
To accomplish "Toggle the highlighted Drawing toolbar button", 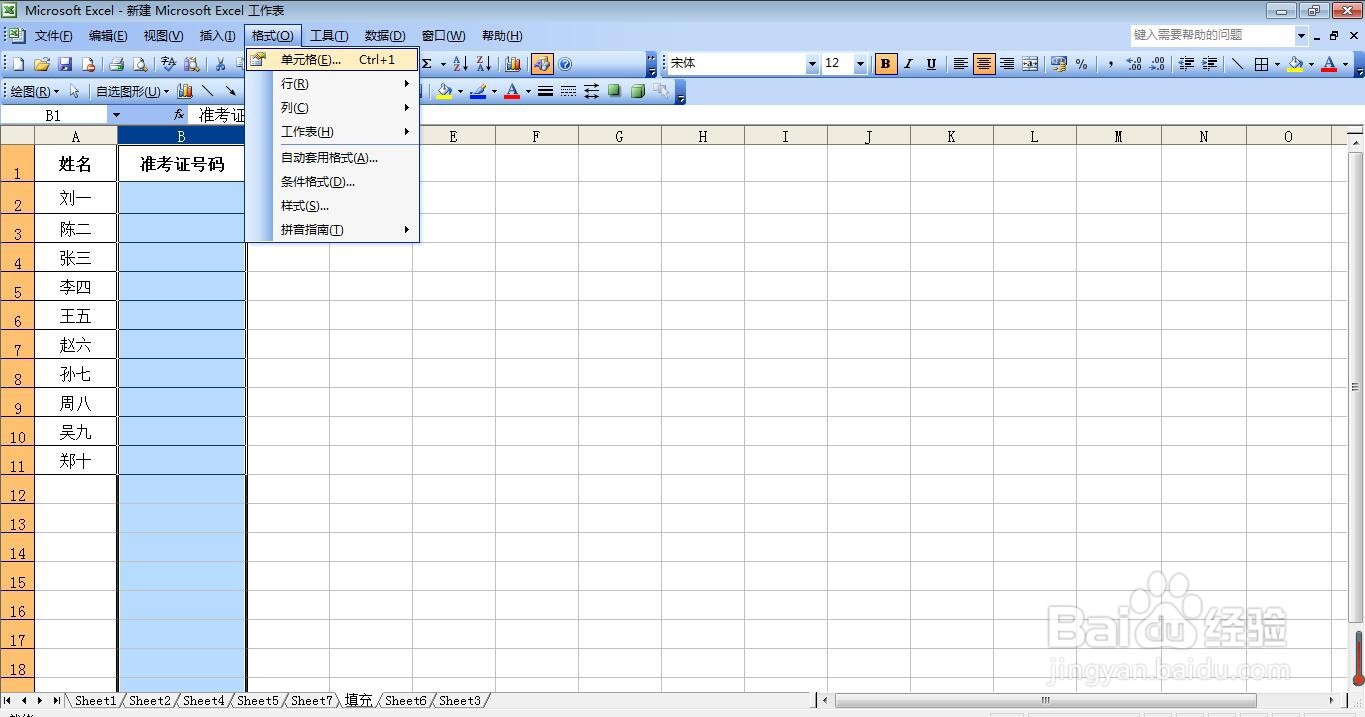I will 541,64.
